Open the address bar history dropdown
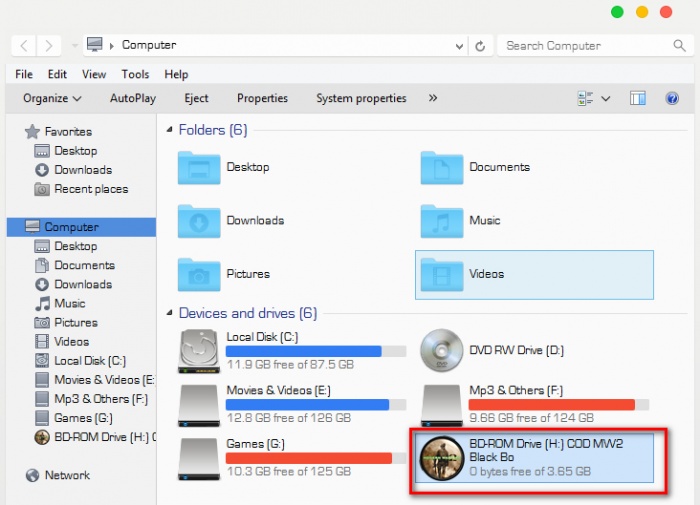700x505 pixels. coord(459,46)
